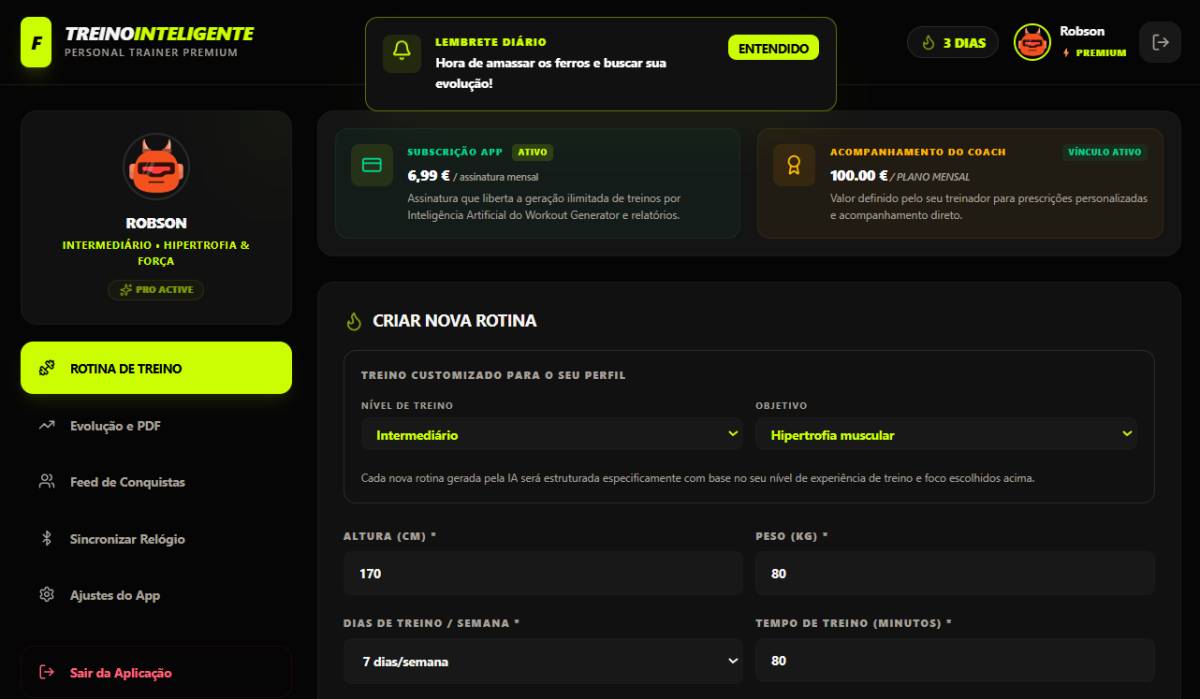Dismiss the reminder with the ENTENDIDO button
1200x699 pixels.
tap(773, 48)
